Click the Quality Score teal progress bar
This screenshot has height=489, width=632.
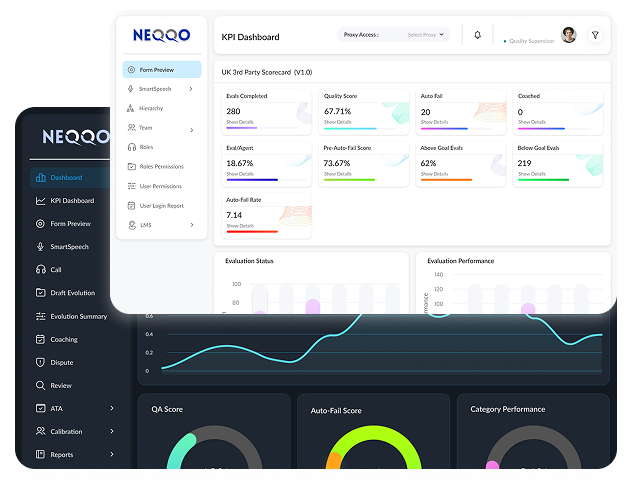(x=350, y=129)
